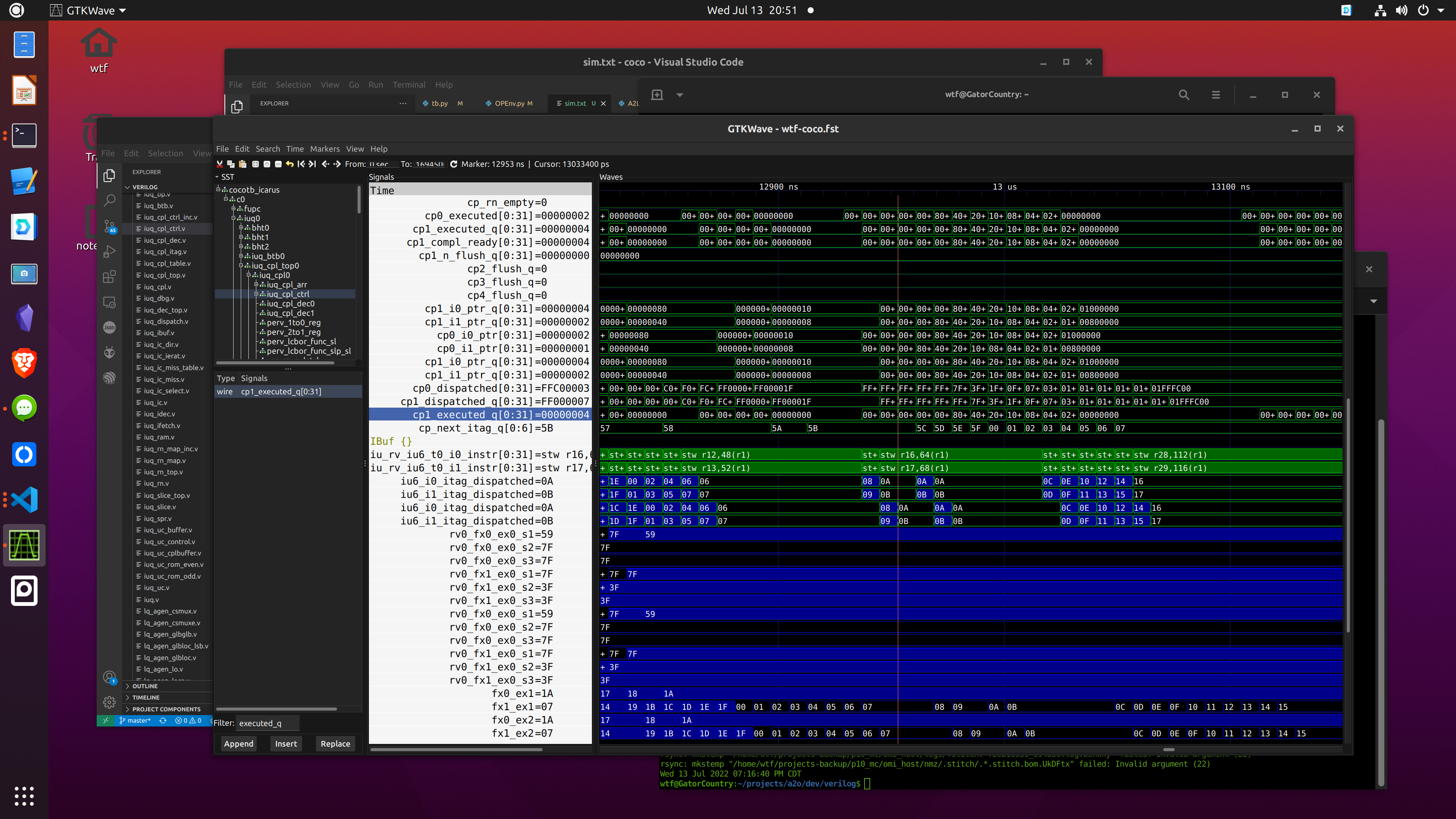The height and width of the screenshot is (819, 1456).
Task: Click the Reload waveform icon
Action: click(x=453, y=164)
